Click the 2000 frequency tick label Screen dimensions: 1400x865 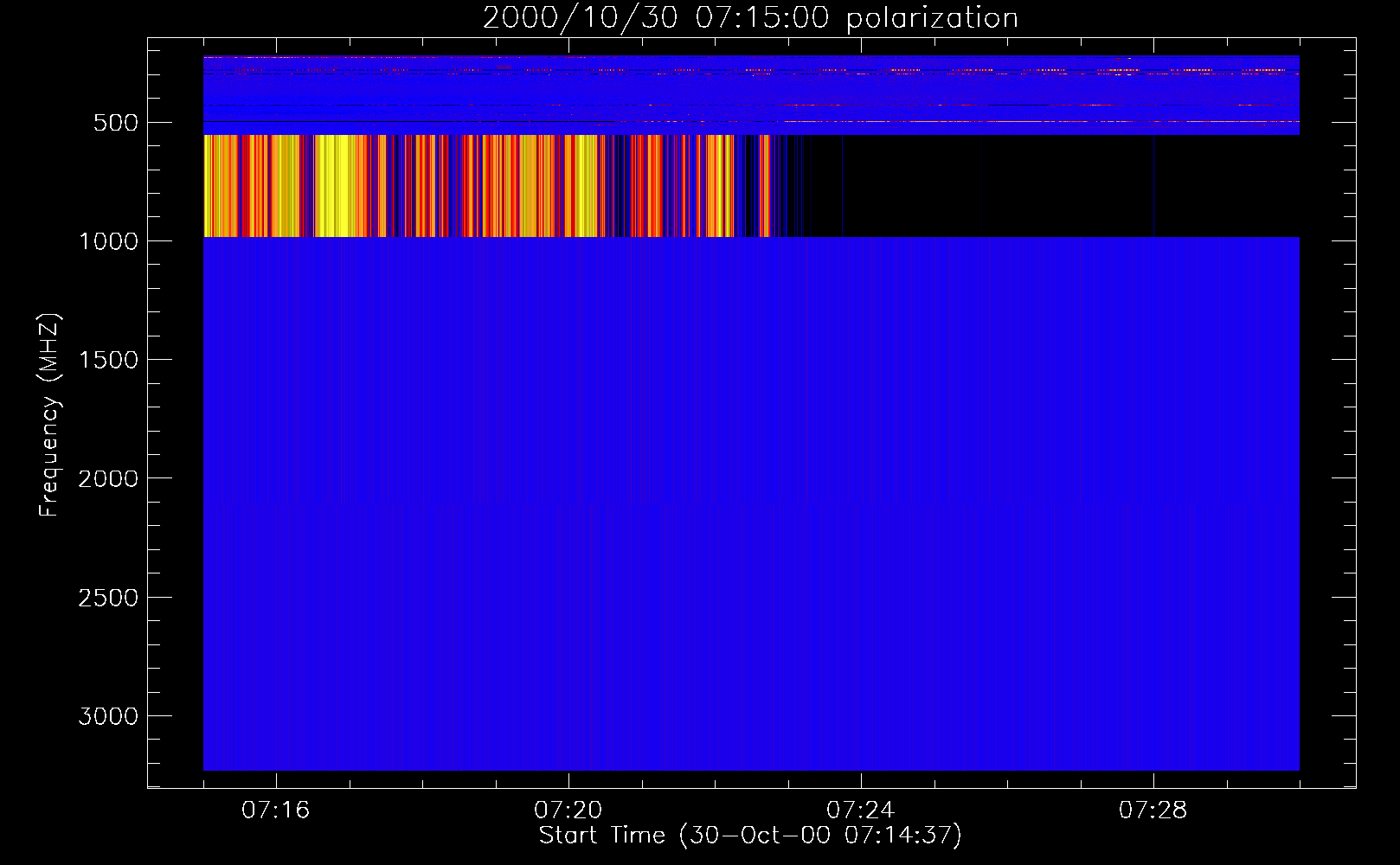coord(108,479)
